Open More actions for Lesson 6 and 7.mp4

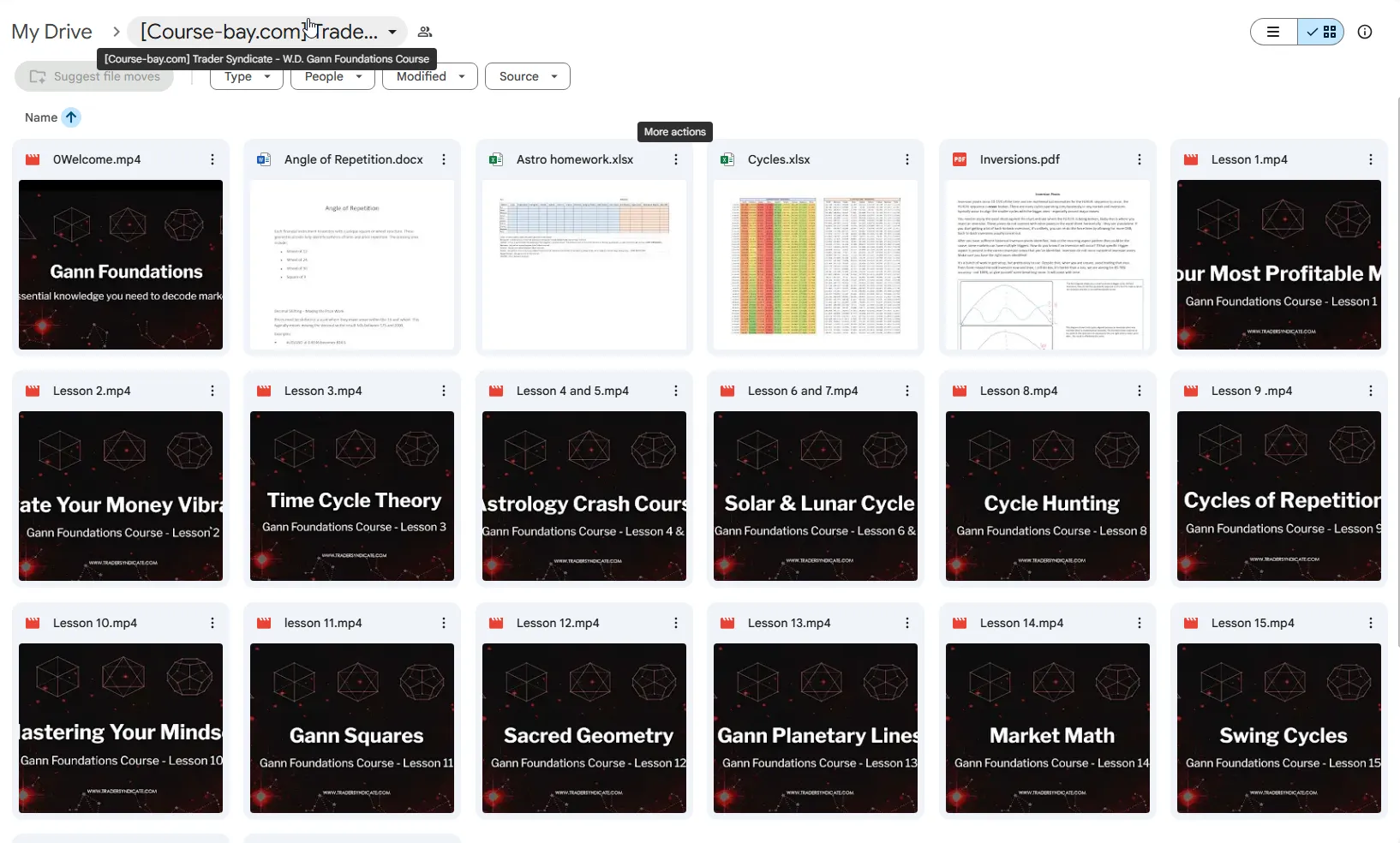[907, 391]
